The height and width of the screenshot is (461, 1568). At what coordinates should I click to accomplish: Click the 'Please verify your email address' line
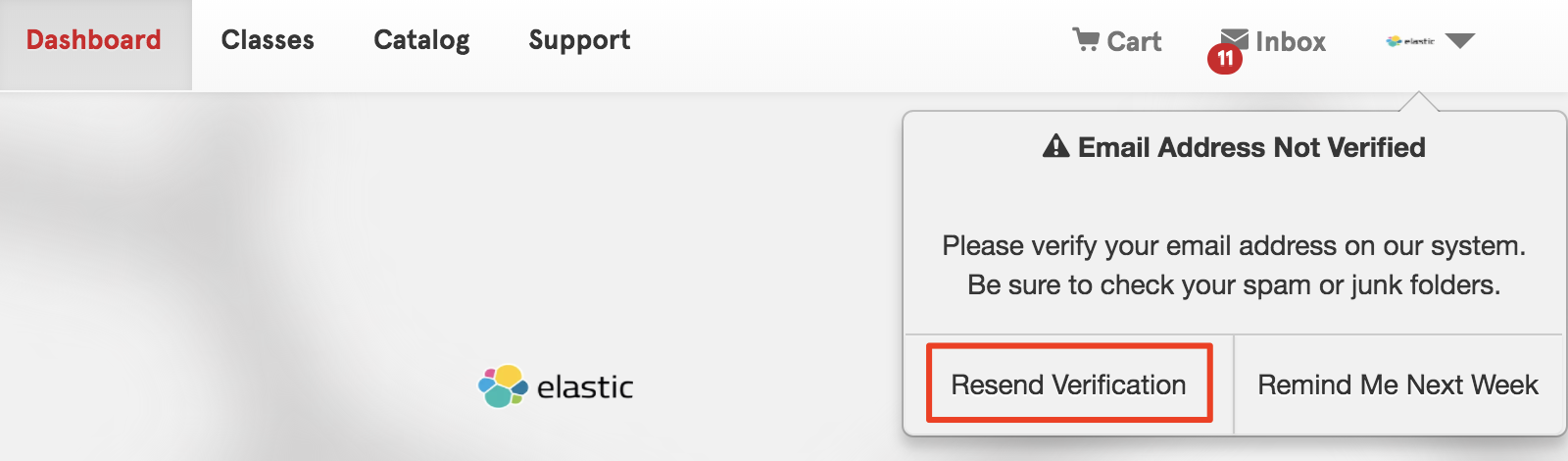tap(1234, 245)
